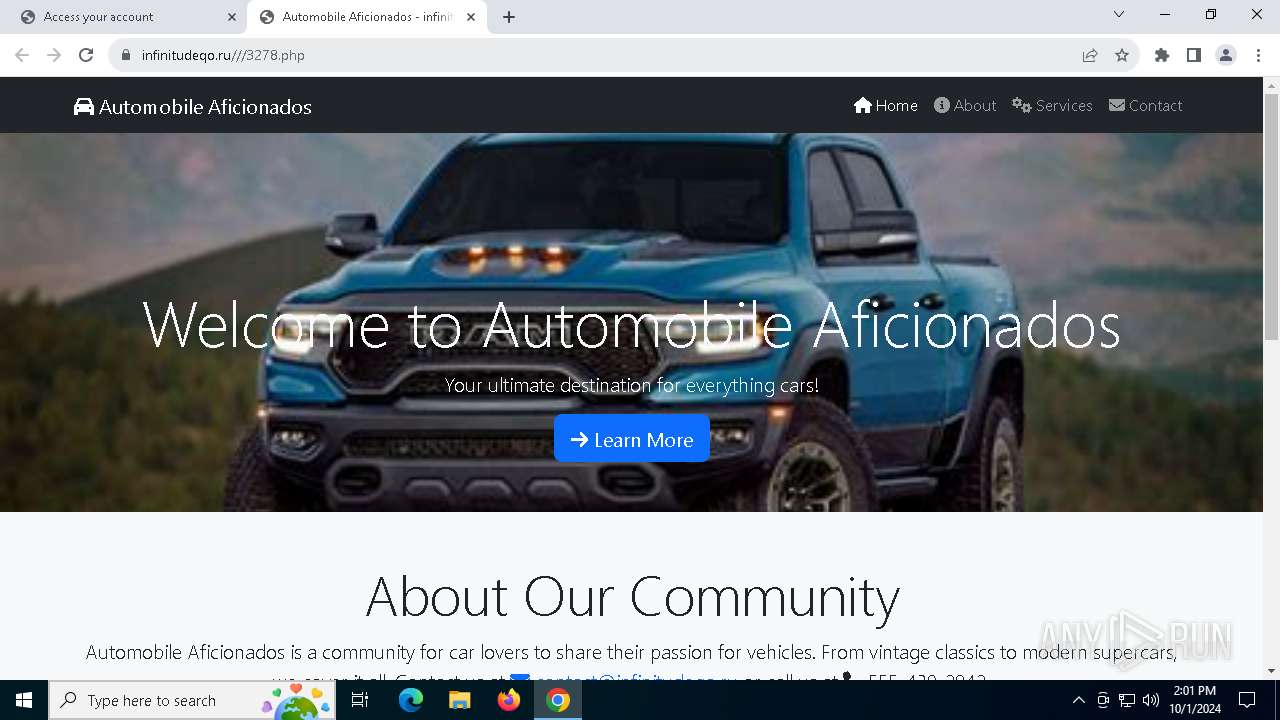Screen dimensions: 1280x720
Task: Open the Windows Start menu
Action: (x=24, y=700)
